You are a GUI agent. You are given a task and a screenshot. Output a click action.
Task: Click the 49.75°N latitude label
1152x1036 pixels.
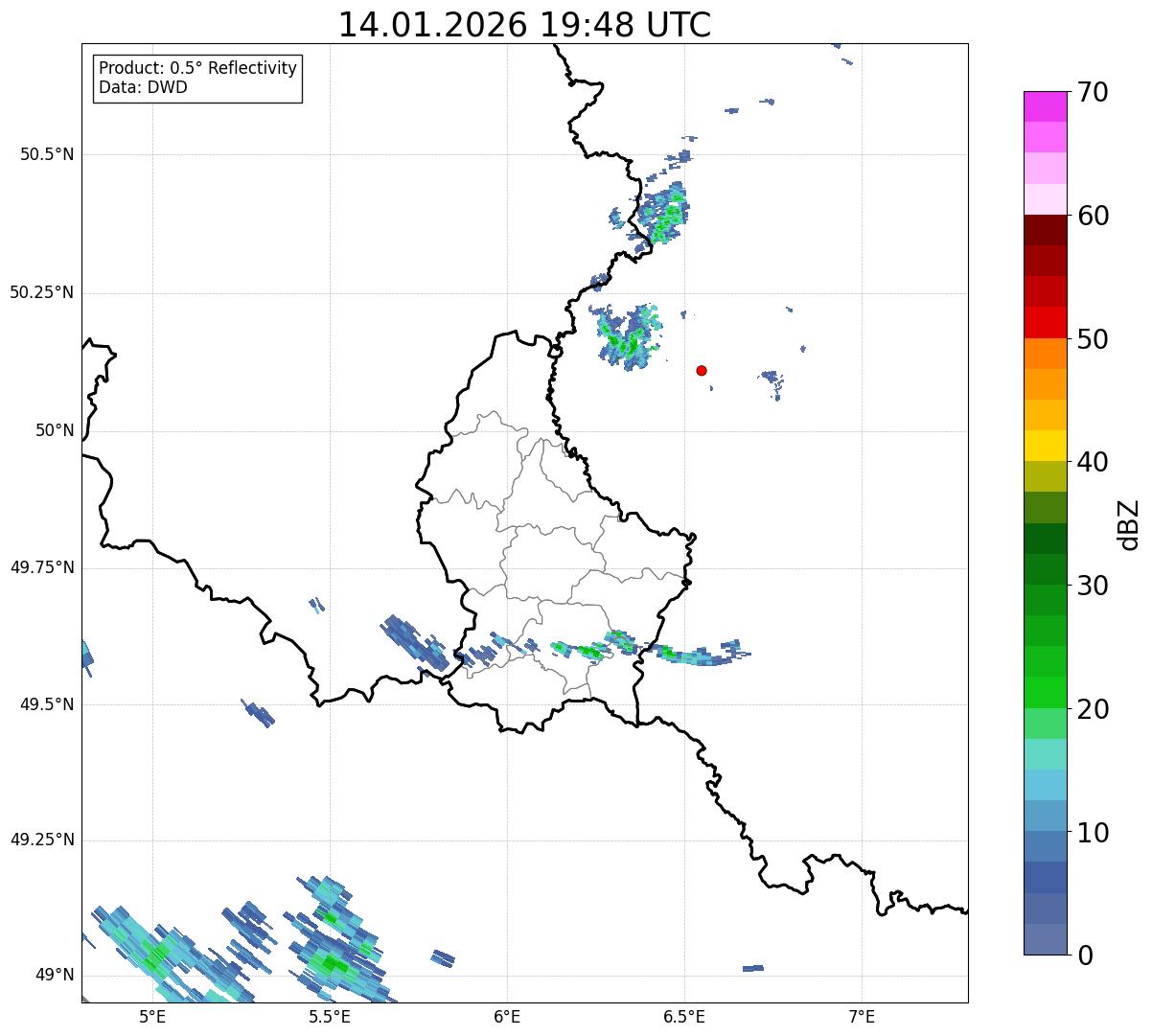[x=42, y=567]
